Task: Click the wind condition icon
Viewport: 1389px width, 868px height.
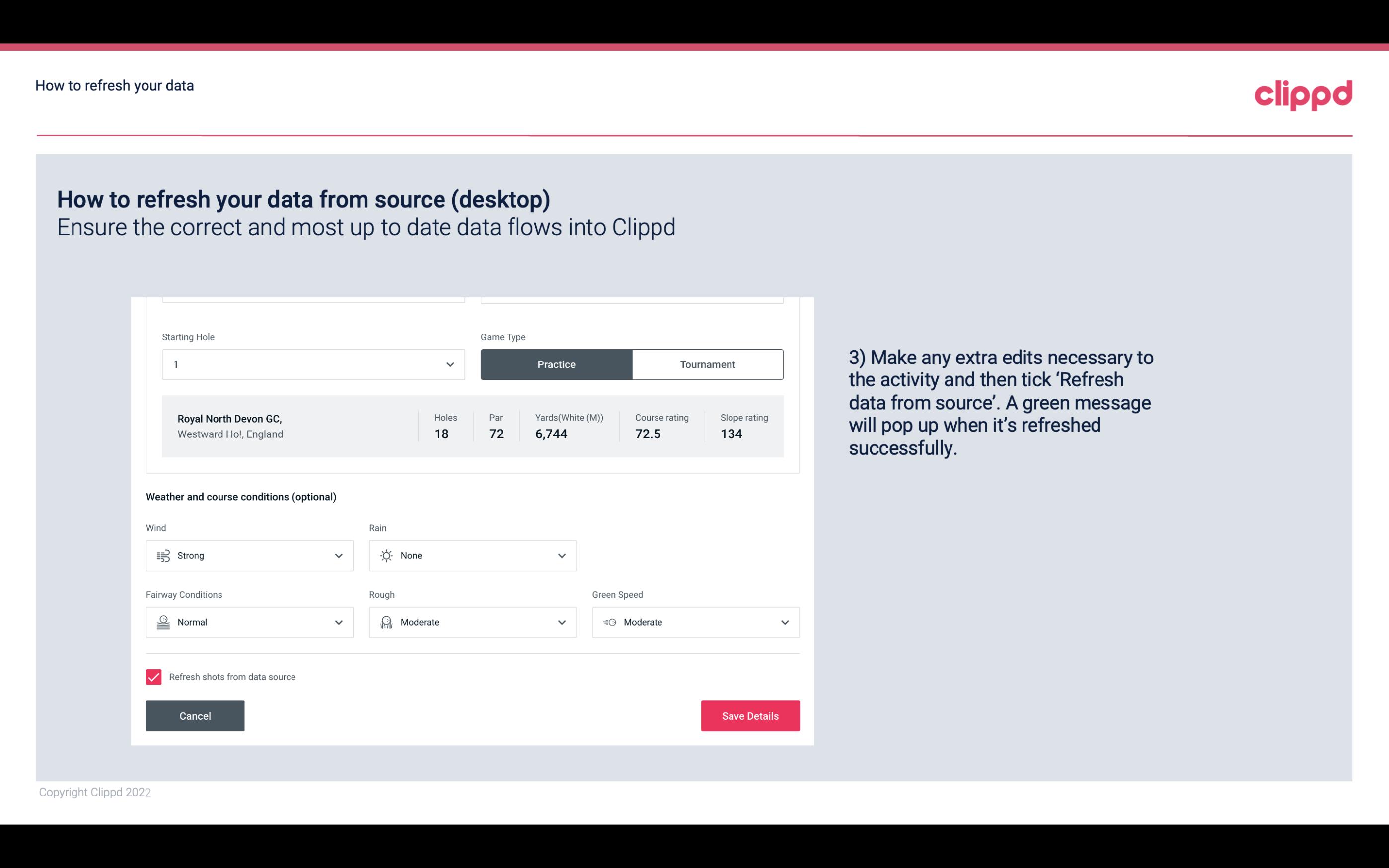Action: [162, 555]
